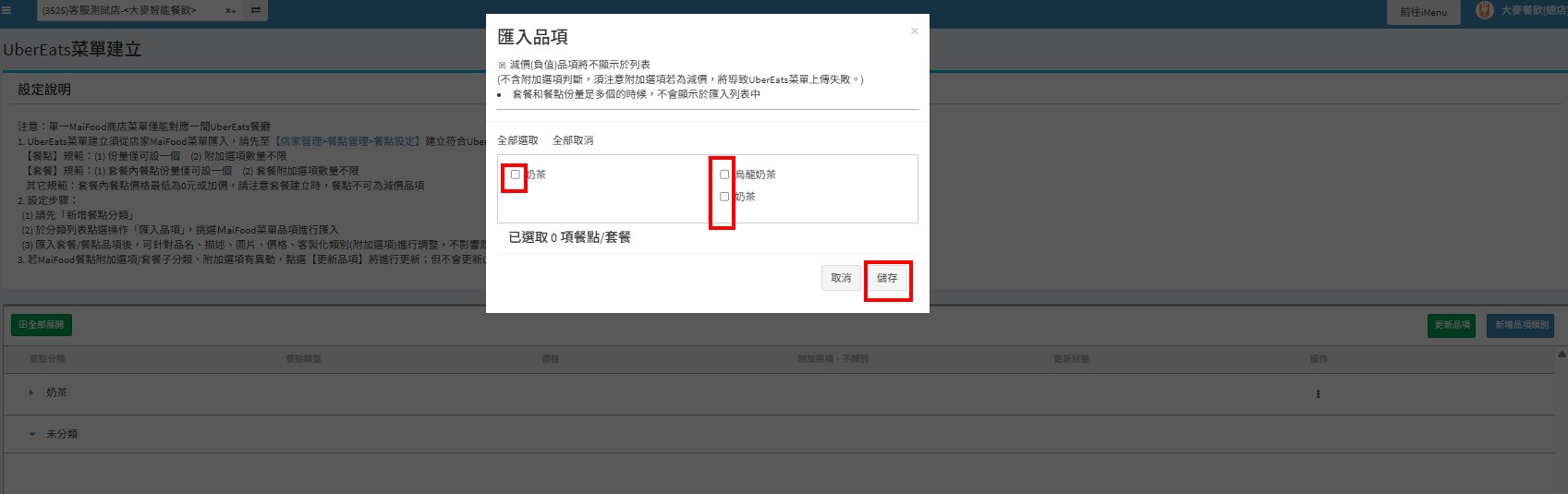Click the 更新品項 button
Viewport: 1568px width, 494px height.
click(x=1451, y=325)
